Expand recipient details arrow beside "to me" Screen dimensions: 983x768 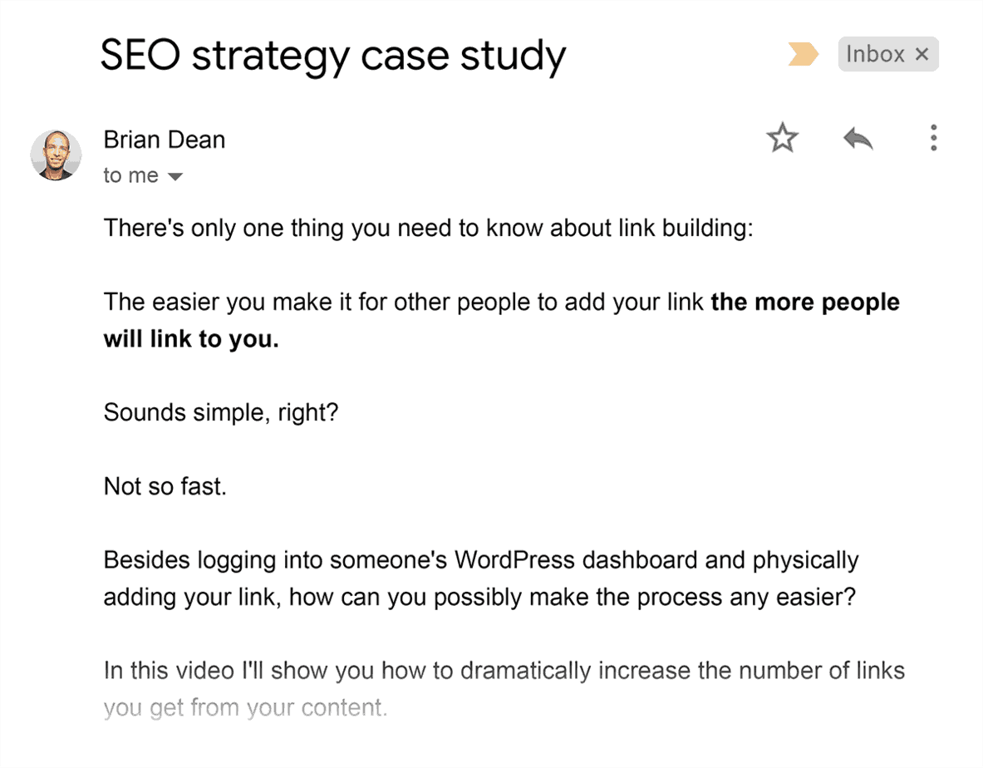tap(175, 177)
